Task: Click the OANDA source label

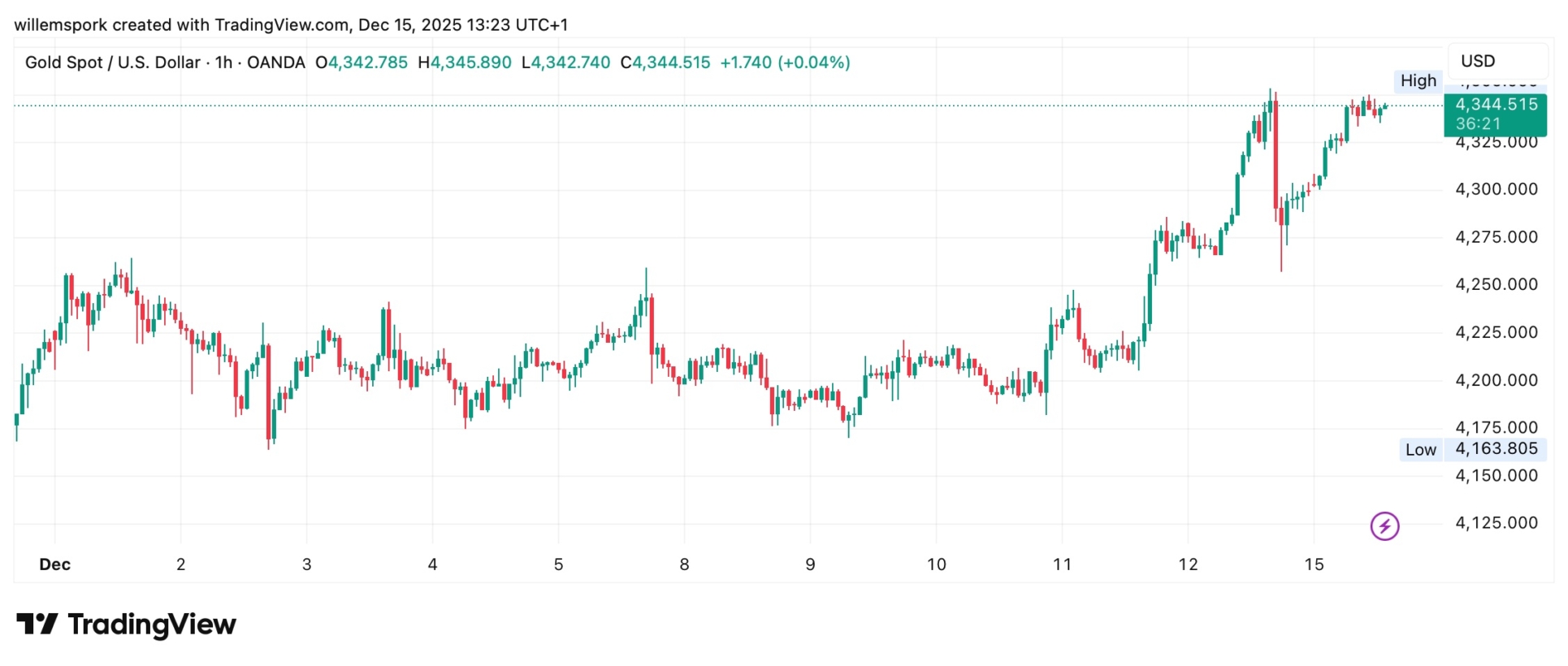Action: pos(275,63)
